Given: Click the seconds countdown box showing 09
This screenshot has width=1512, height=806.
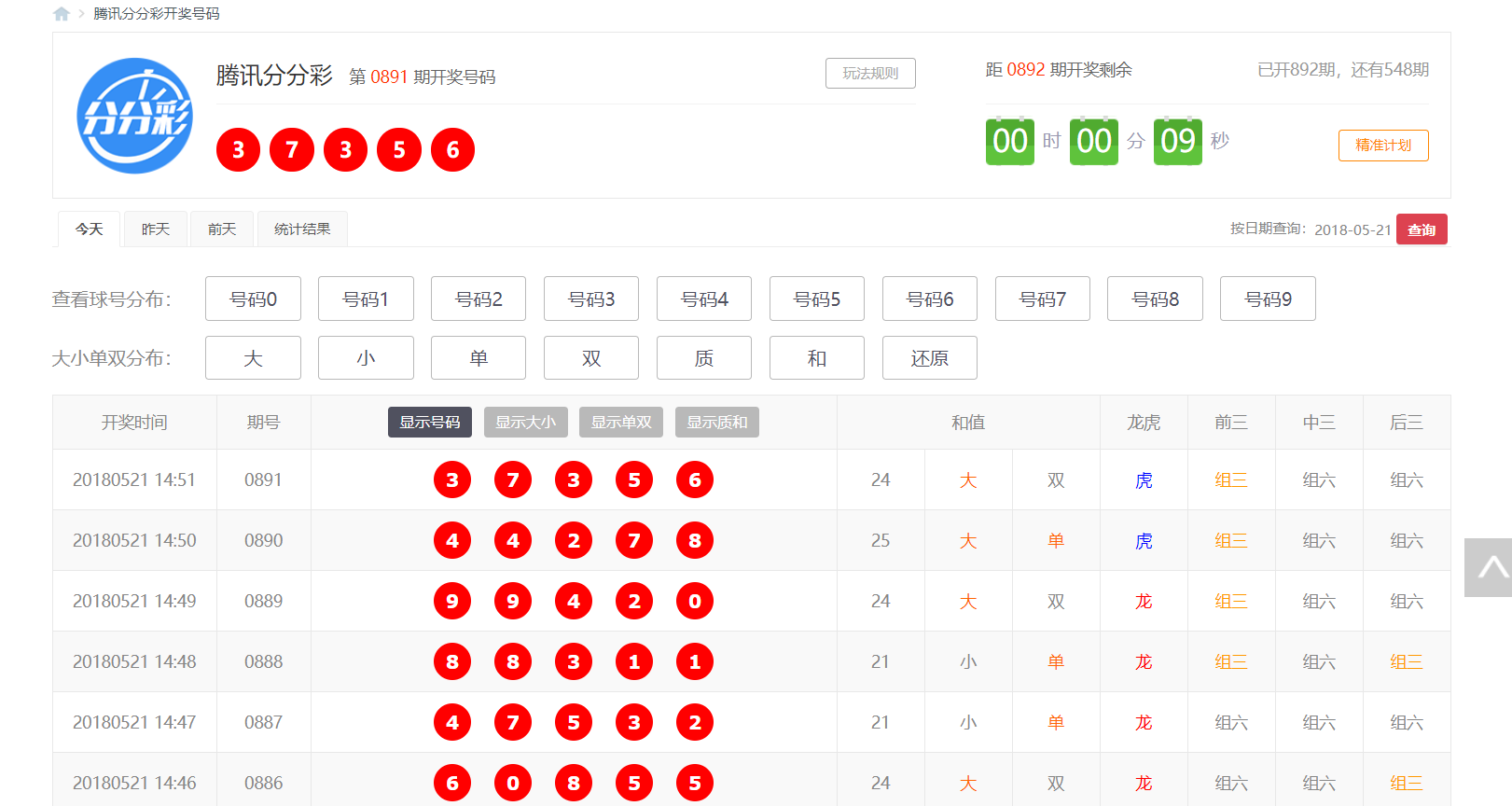Looking at the screenshot, I should (x=1178, y=141).
